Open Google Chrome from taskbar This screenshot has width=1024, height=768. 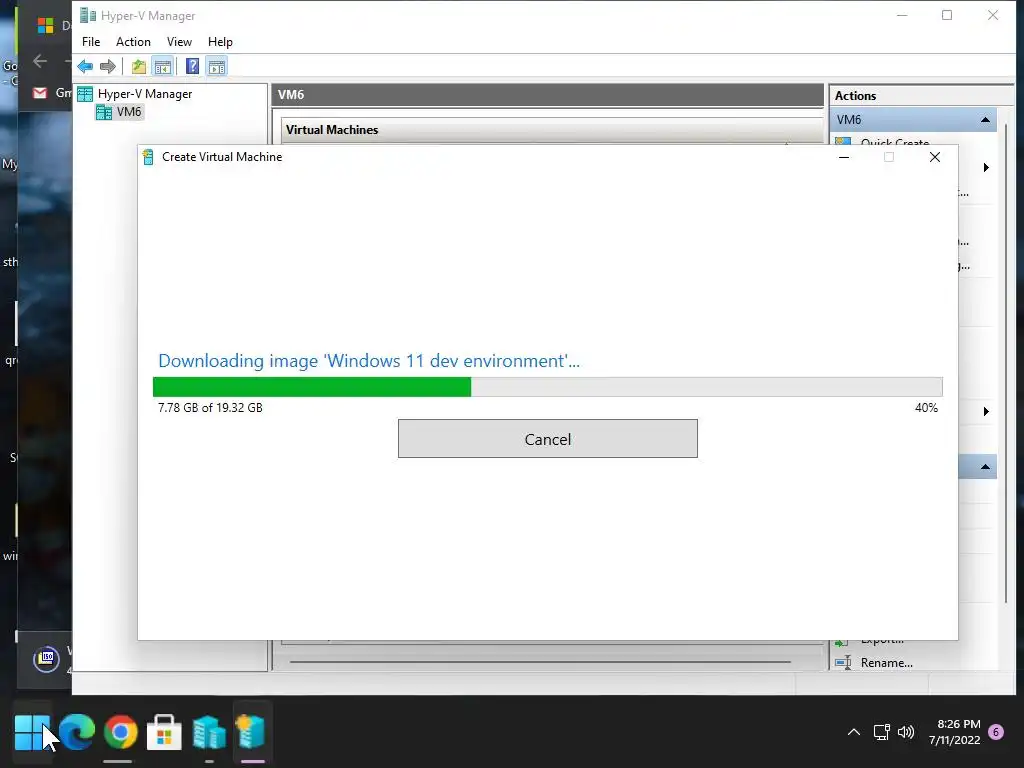click(x=120, y=732)
